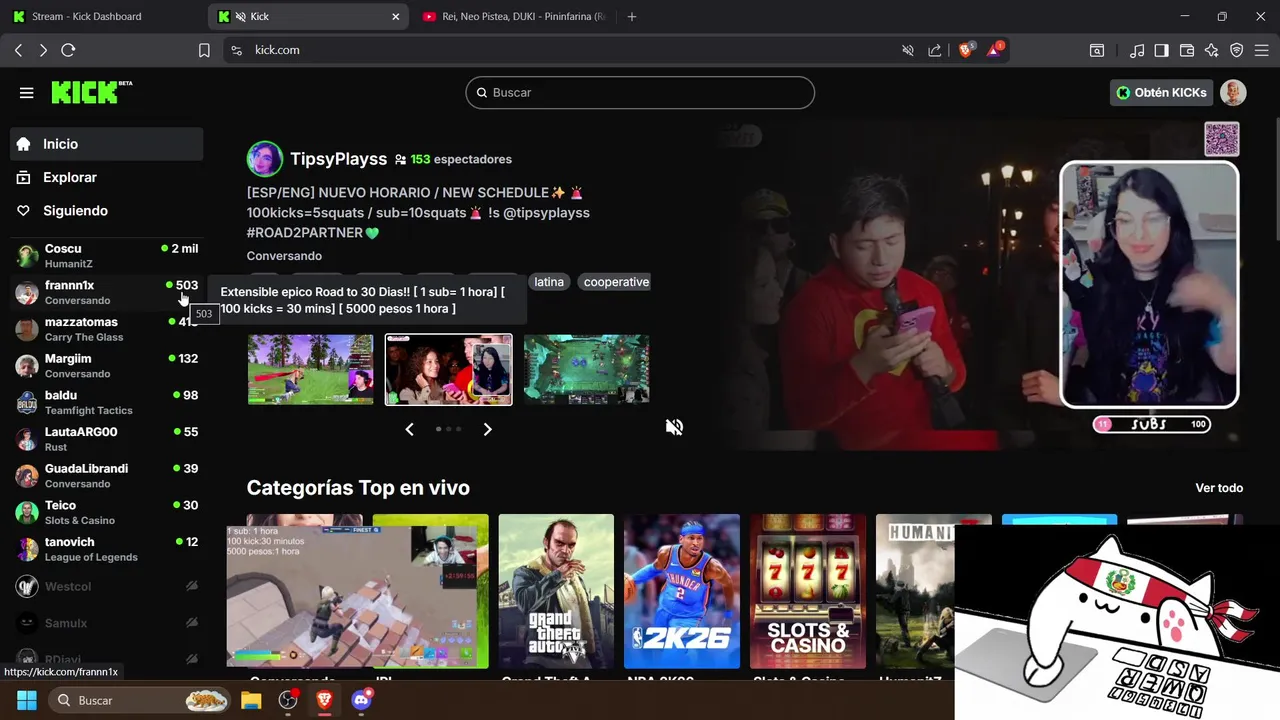Open GuadaLibrandi channel in sidebar
The image size is (1280, 720).
coord(107,476)
